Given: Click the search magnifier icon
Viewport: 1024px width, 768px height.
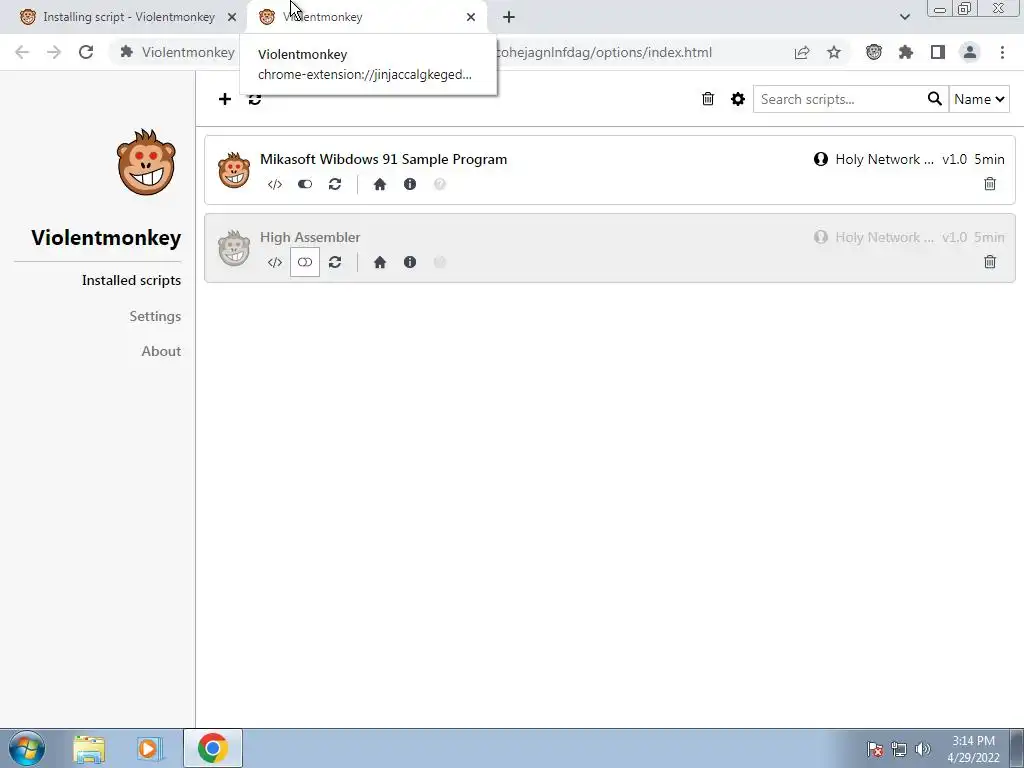Looking at the screenshot, I should [x=935, y=99].
